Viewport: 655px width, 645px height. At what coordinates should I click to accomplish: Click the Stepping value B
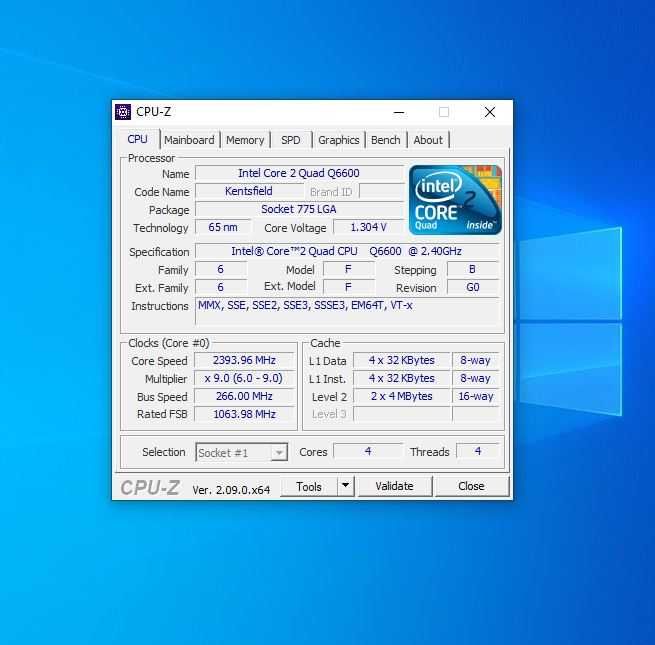[x=472, y=269]
